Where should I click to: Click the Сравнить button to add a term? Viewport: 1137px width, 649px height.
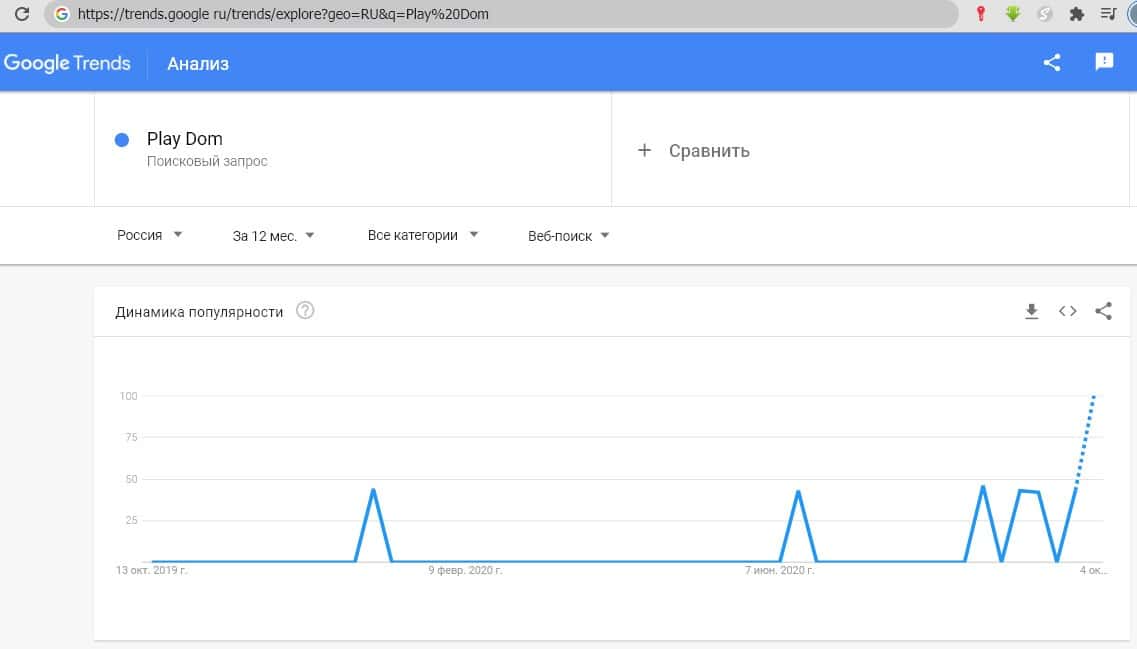694,151
